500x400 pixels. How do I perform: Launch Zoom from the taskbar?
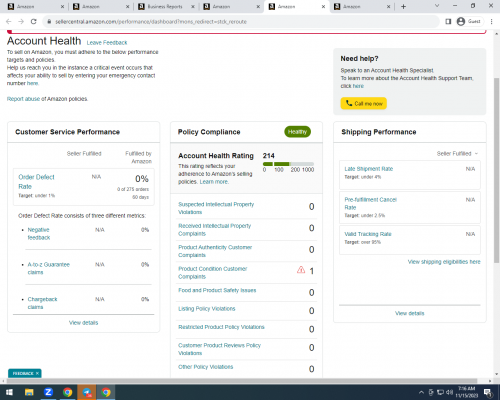pyautogui.click(x=48, y=392)
